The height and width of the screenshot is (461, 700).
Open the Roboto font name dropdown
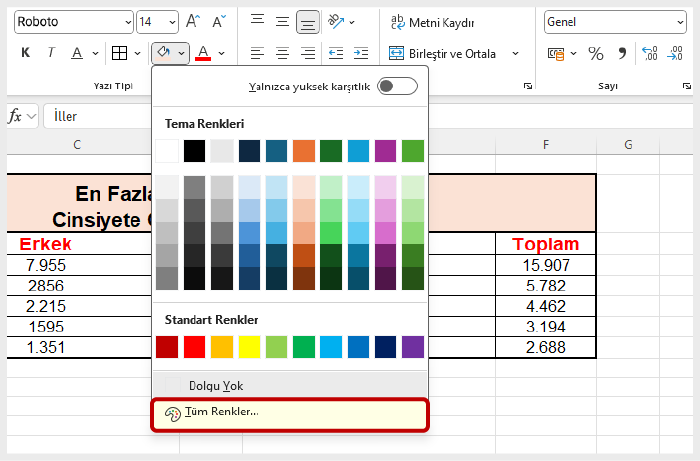point(128,22)
